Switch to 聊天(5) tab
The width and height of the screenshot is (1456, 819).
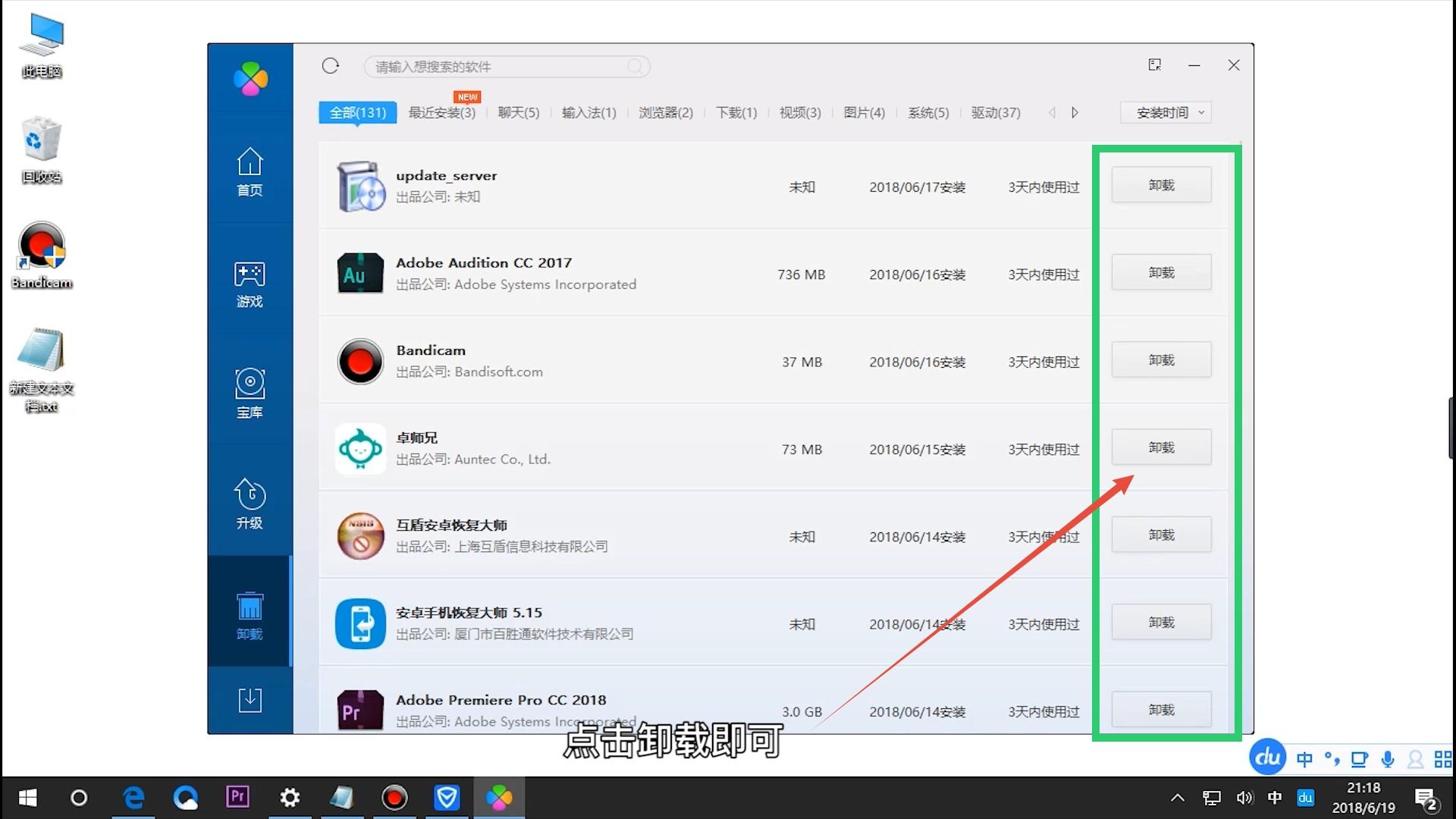pos(519,112)
